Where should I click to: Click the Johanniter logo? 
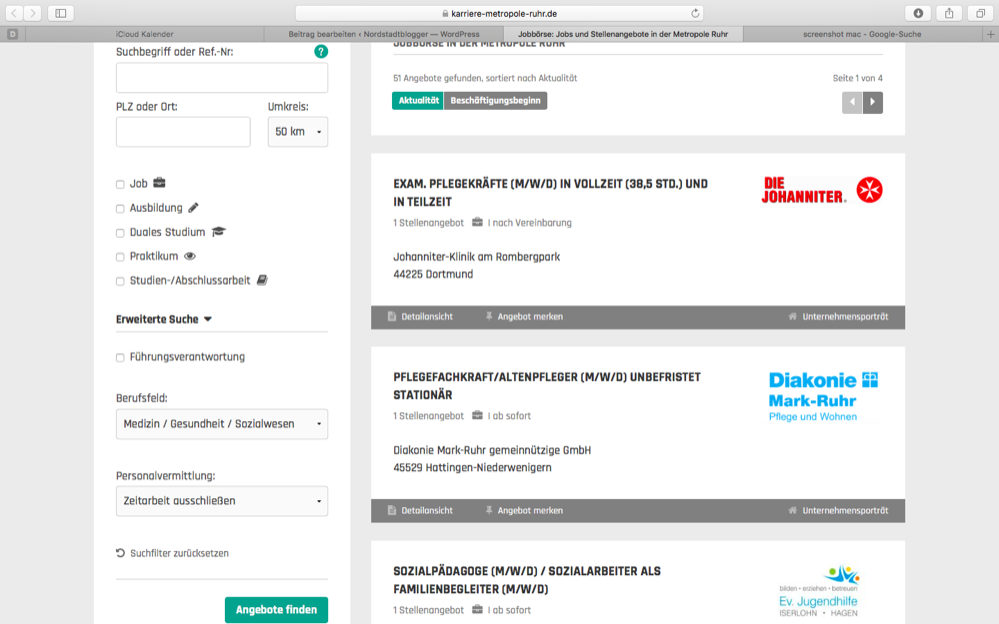click(x=822, y=190)
